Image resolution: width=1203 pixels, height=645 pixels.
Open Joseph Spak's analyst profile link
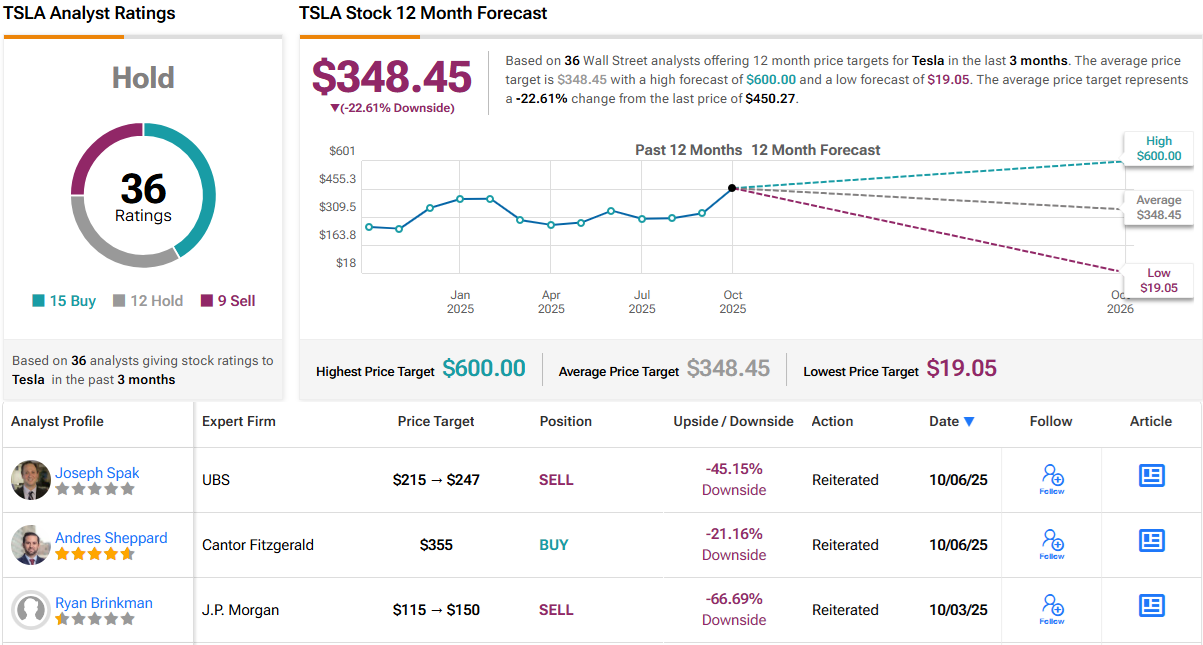[97, 473]
